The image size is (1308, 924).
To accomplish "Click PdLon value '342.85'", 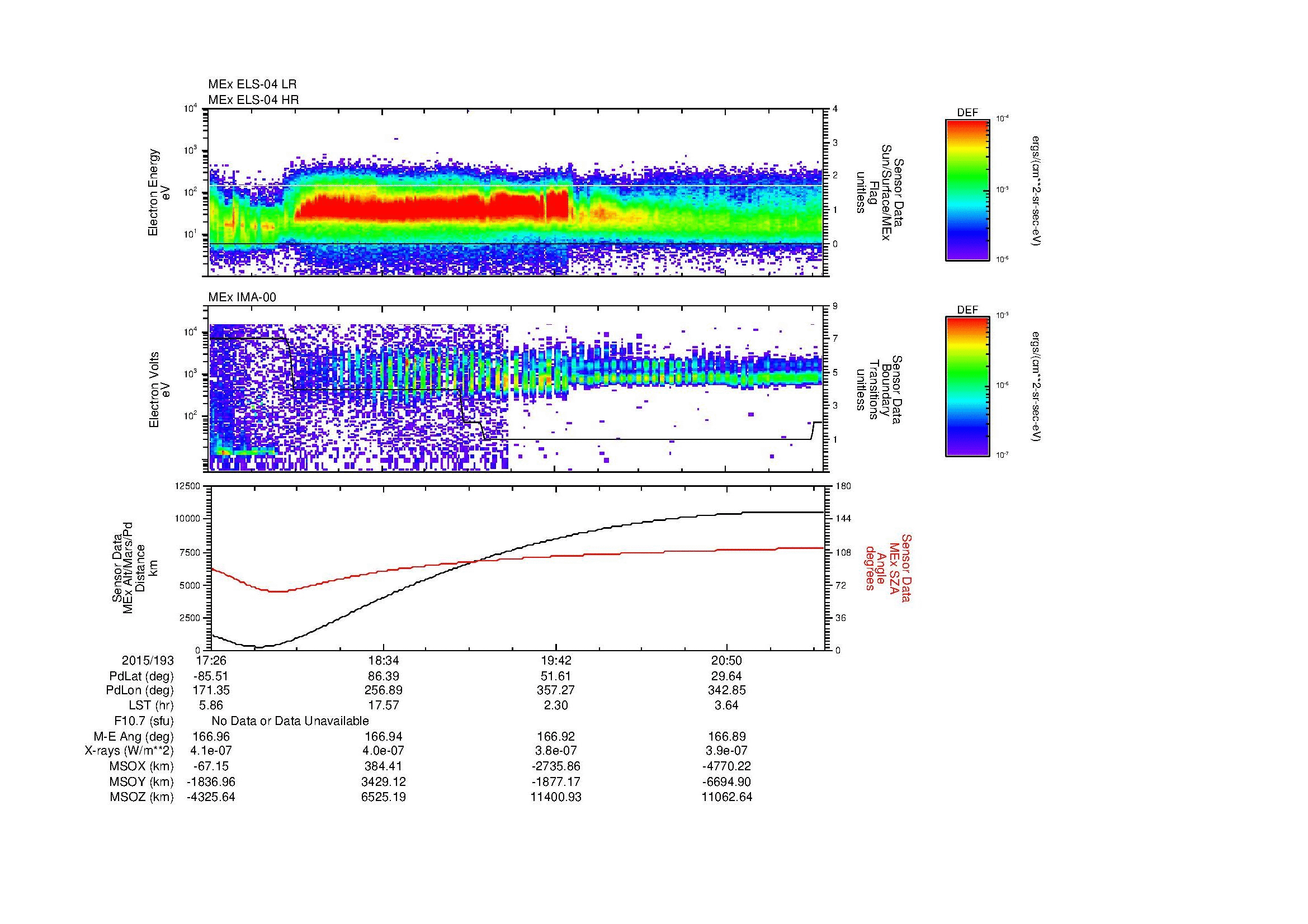I will [x=727, y=690].
